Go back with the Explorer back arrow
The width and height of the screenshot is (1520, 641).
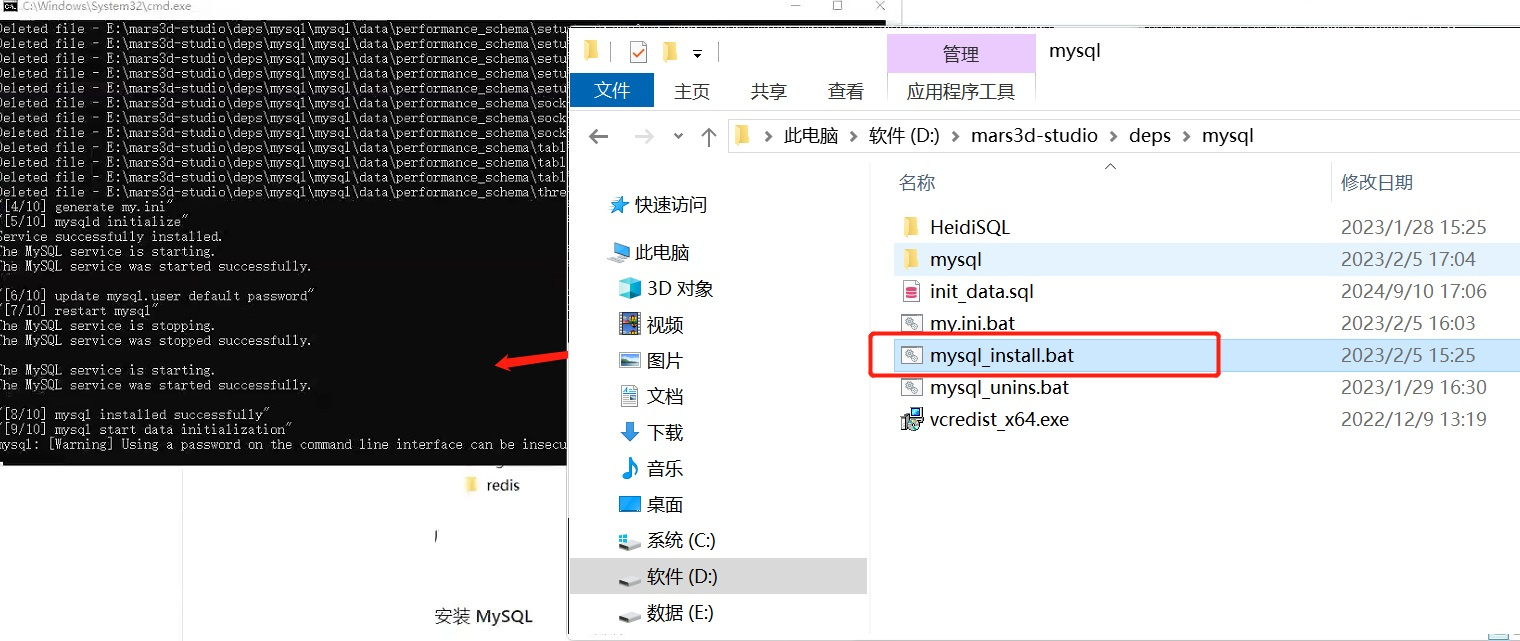click(x=598, y=136)
